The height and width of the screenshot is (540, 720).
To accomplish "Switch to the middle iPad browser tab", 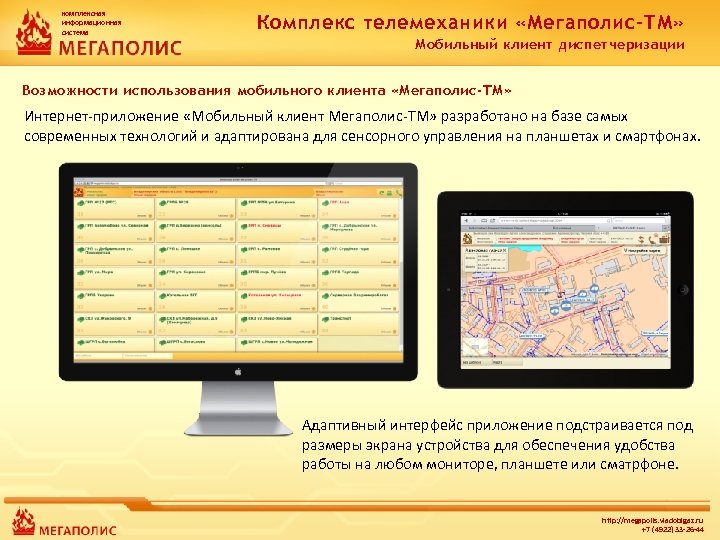I will pos(562,228).
